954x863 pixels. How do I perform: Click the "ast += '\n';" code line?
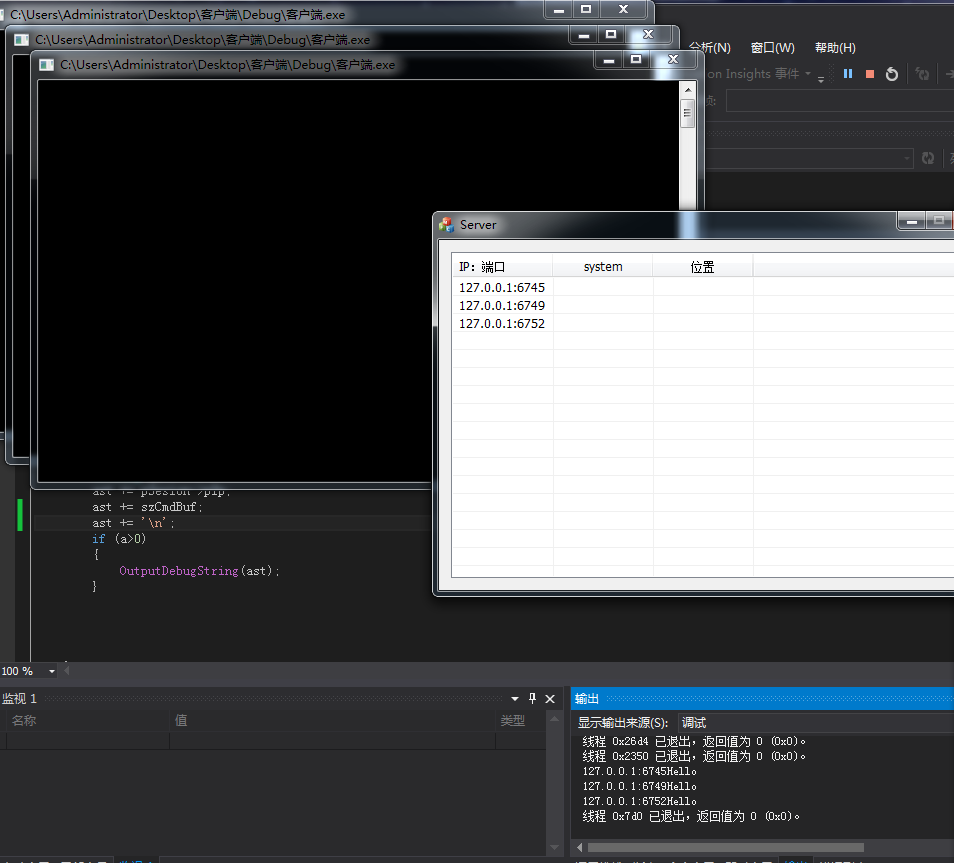tap(133, 523)
